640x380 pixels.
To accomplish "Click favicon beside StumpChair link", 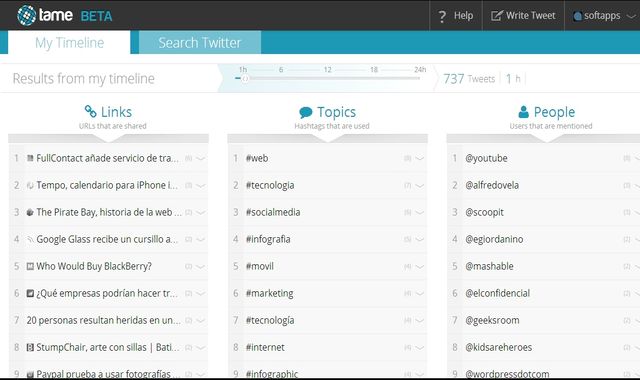I will [x=30, y=347].
